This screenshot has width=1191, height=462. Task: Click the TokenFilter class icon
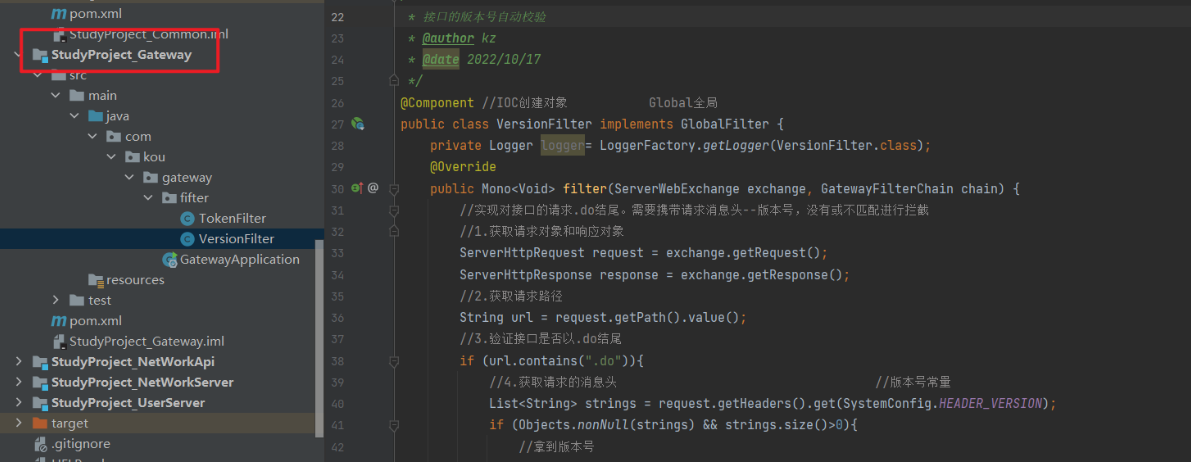click(187, 219)
